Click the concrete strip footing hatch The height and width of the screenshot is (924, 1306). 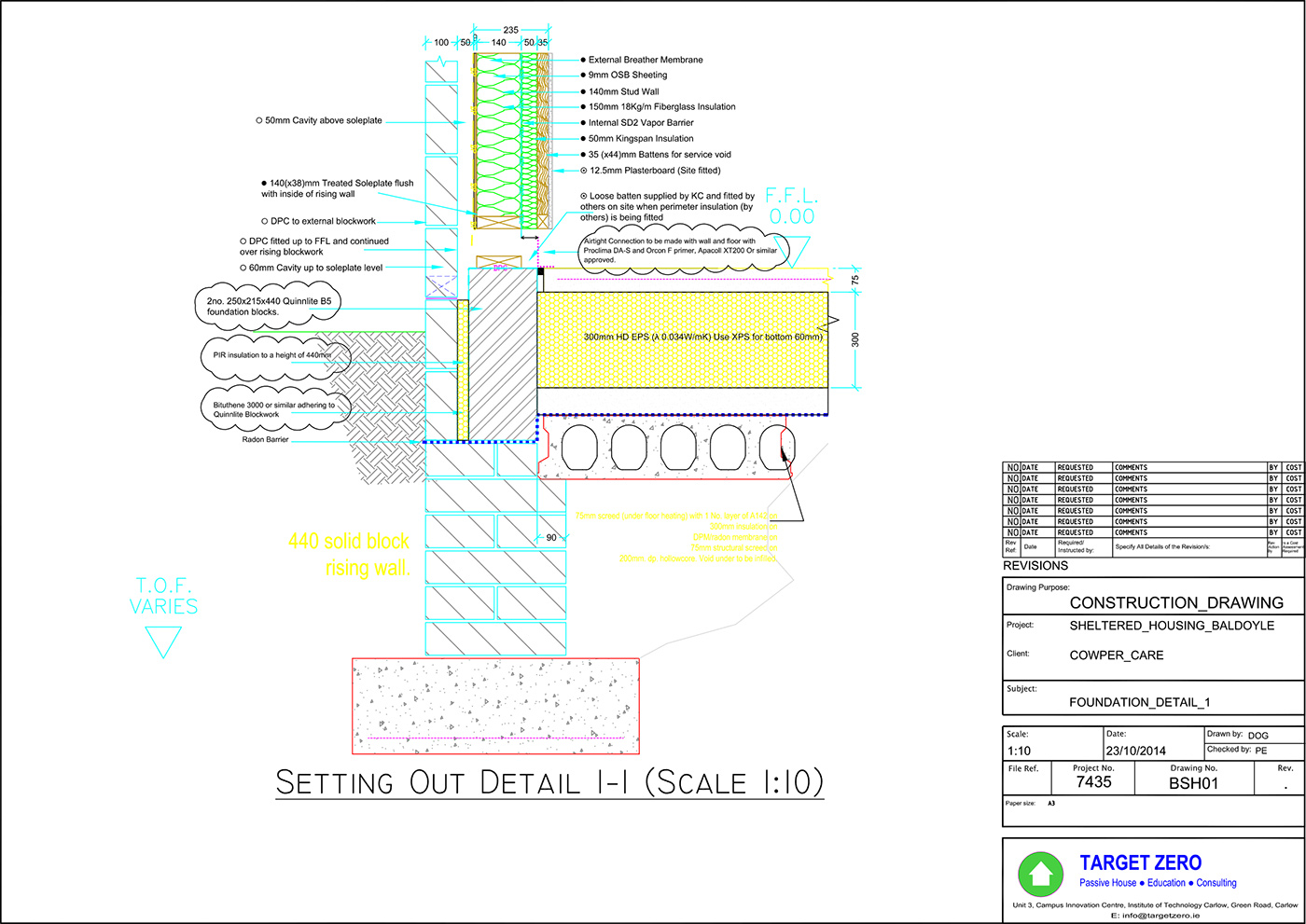(x=495, y=706)
